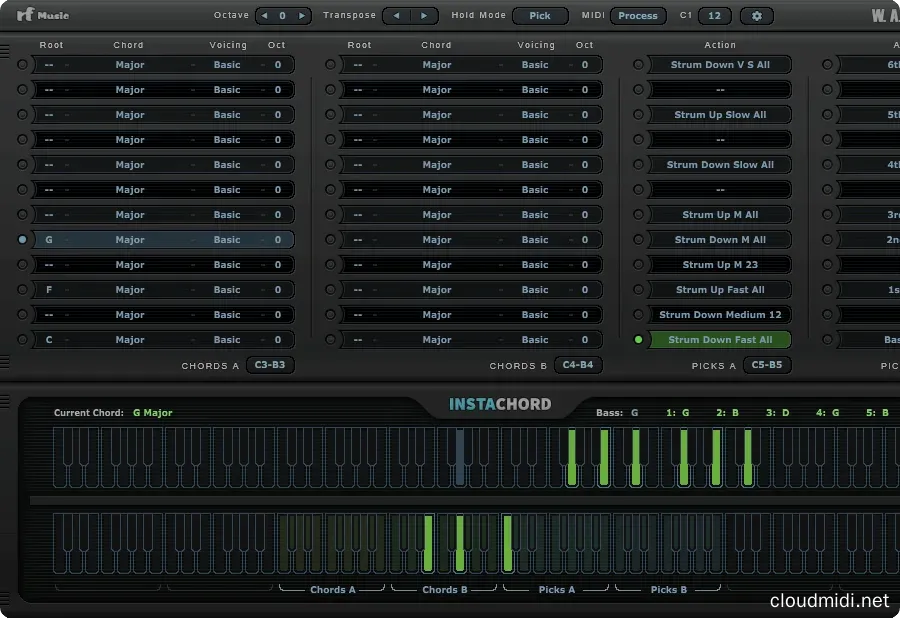Viewport: 900px width, 618px height.
Task: Click the C5-B5 Picks A range button
Action: coord(767,365)
